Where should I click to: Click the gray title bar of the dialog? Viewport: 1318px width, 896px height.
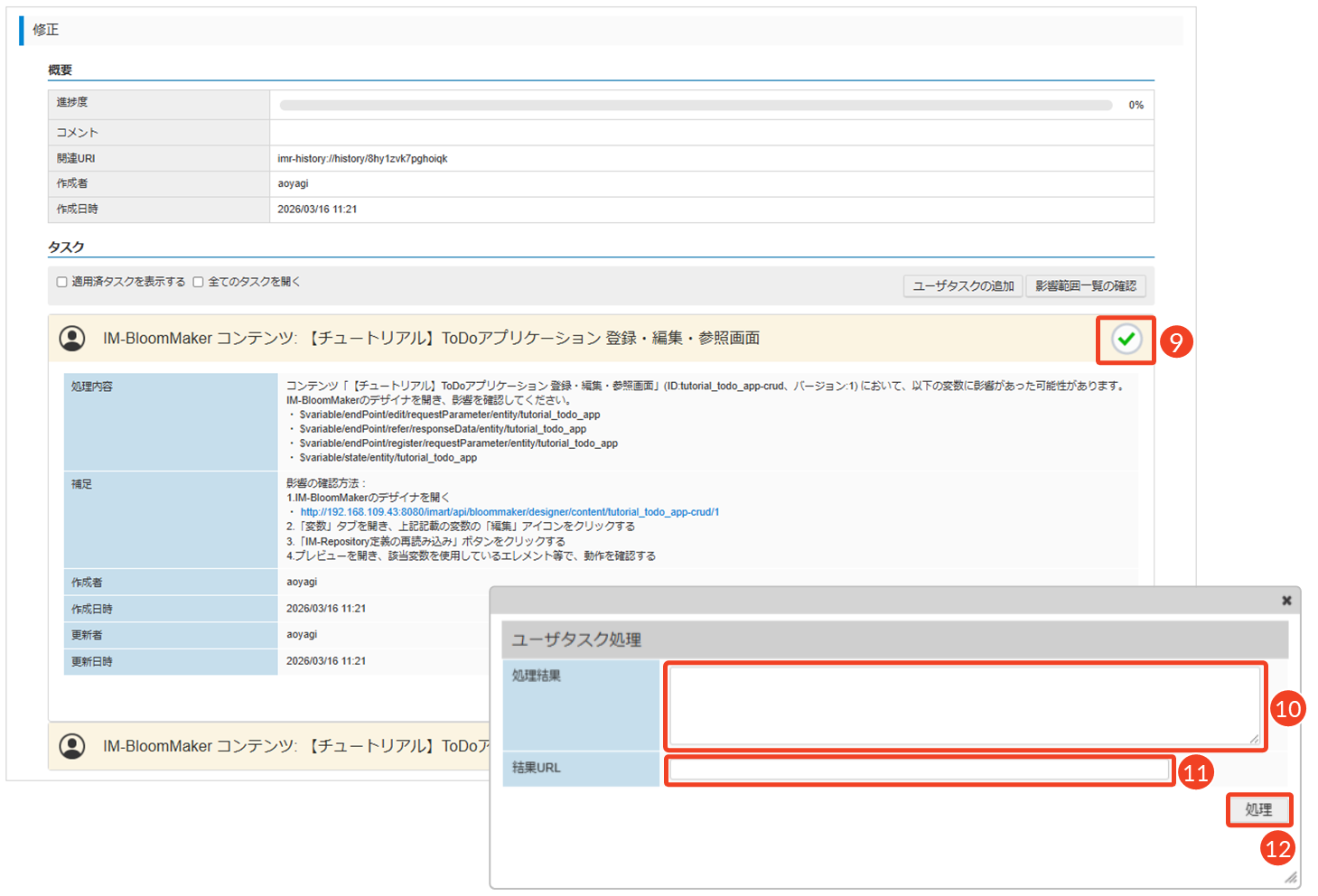click(x=885, y=601)
